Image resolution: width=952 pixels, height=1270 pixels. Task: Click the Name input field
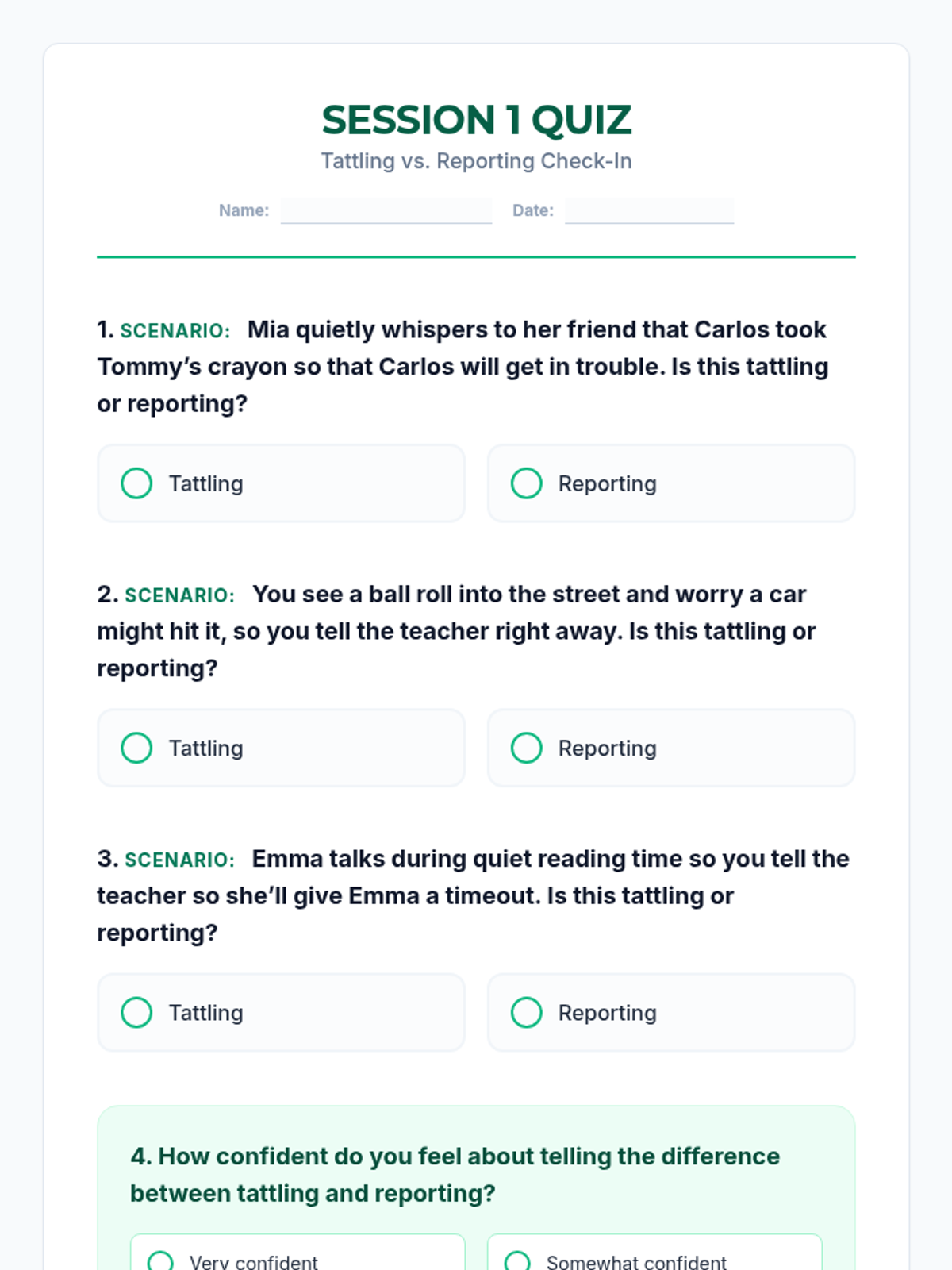point(386,210)
